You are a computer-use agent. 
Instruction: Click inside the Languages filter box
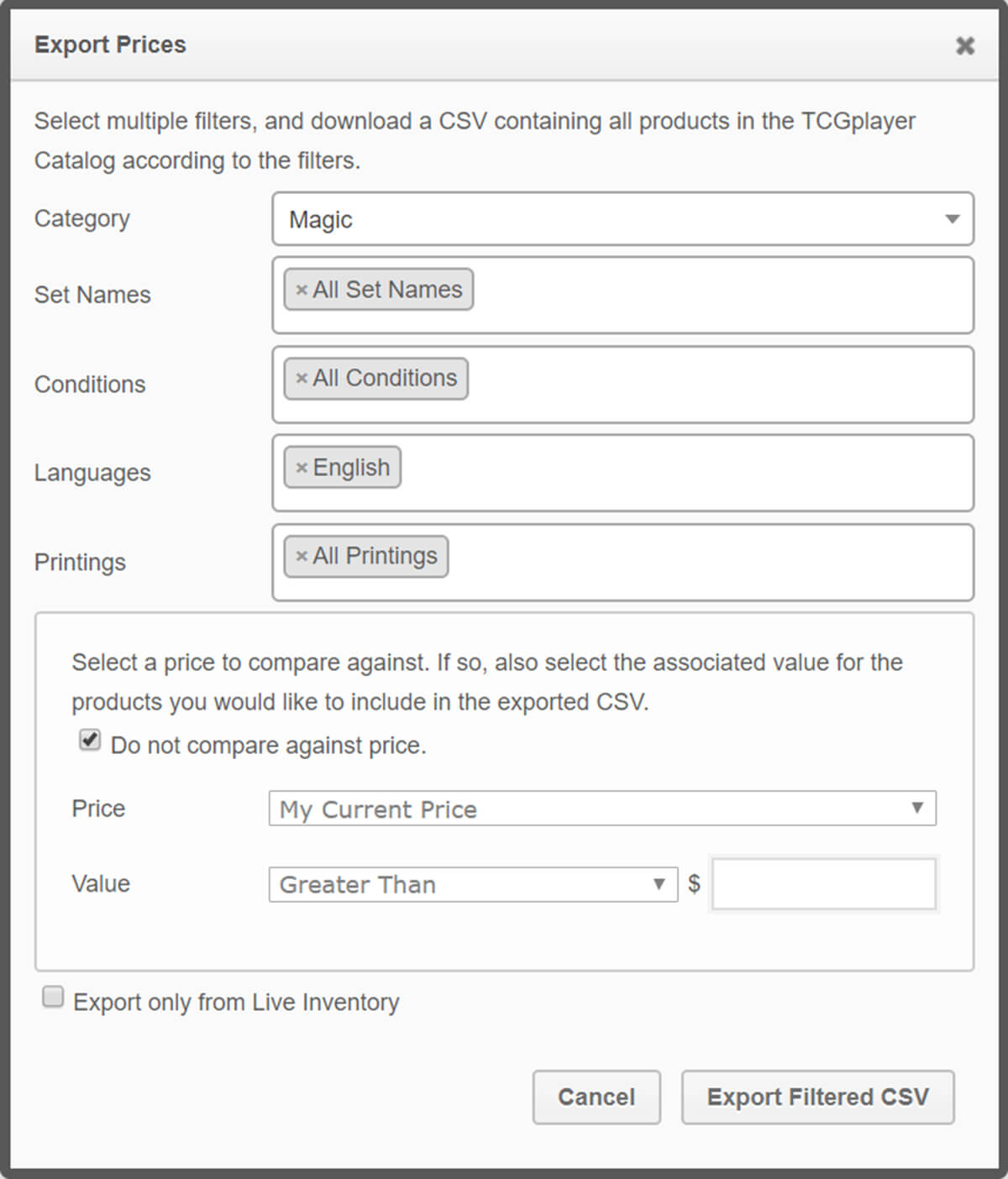point(622,473)
